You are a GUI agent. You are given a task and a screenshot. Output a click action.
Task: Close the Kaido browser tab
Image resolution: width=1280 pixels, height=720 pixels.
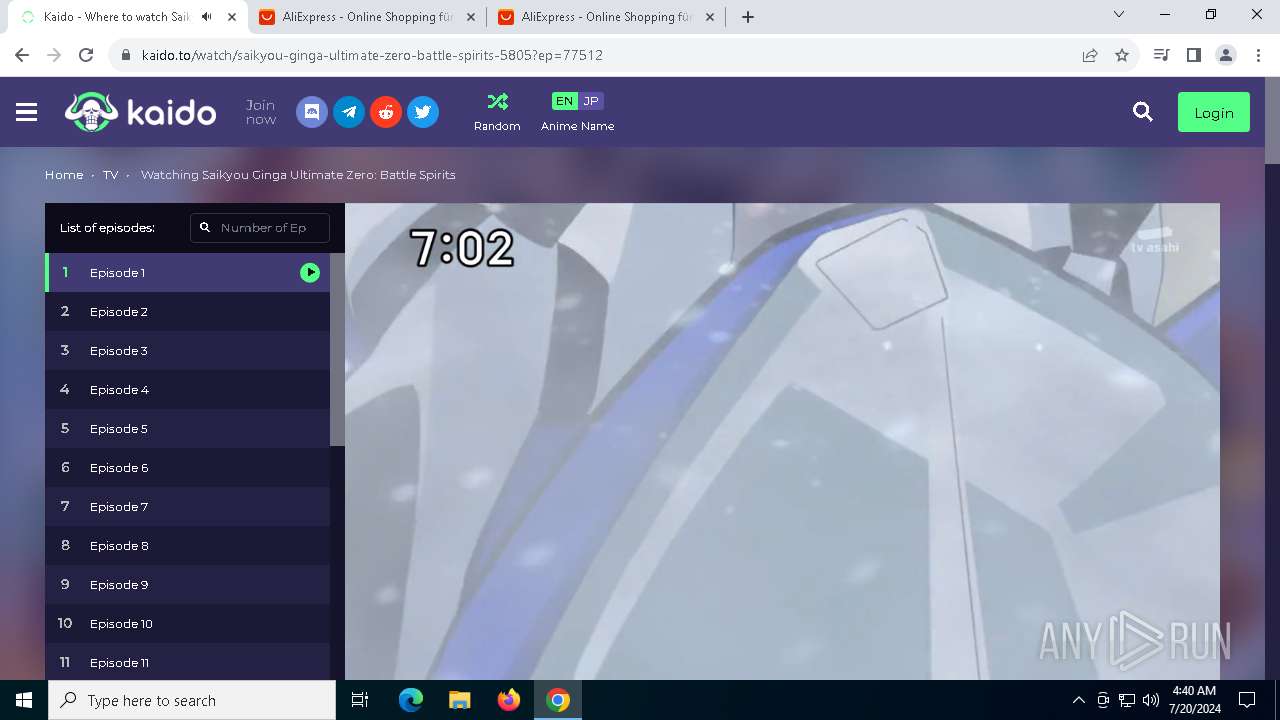232,17
